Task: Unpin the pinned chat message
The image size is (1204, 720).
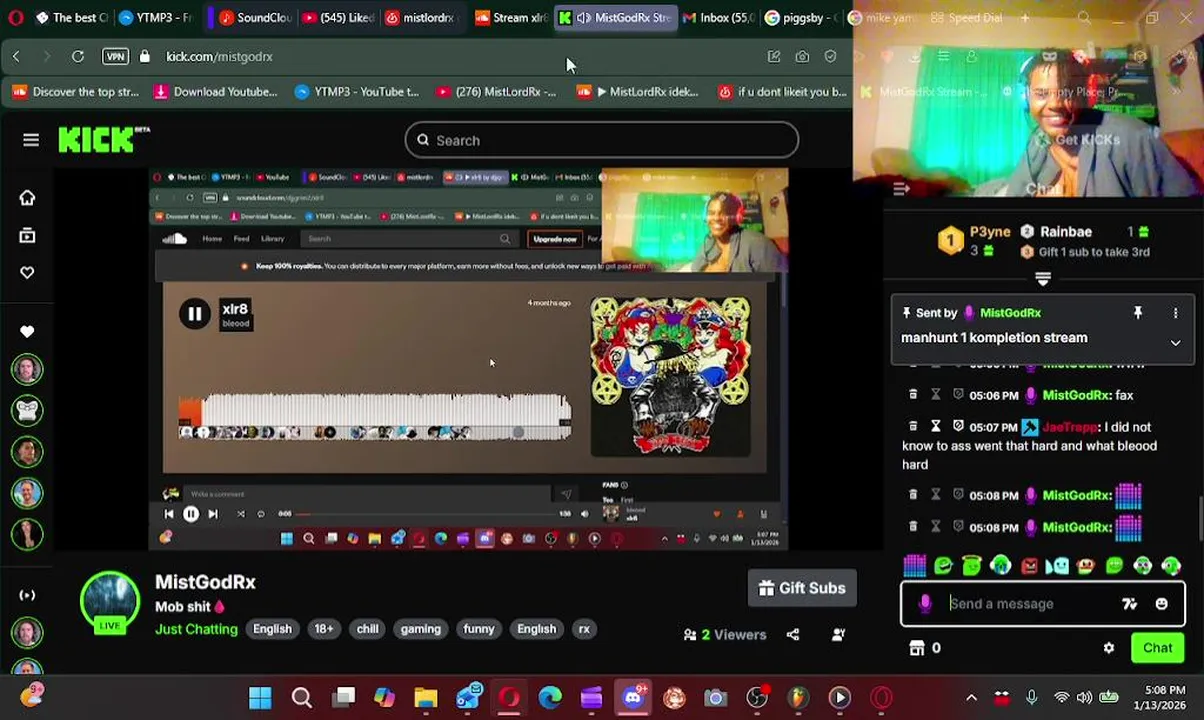Action: pos(1137,313)
